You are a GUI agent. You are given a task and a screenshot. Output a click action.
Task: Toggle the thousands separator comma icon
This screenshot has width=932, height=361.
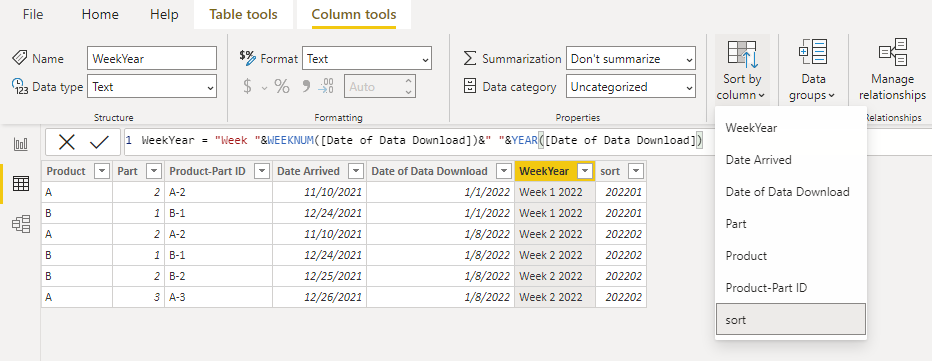tap(306, 87)
